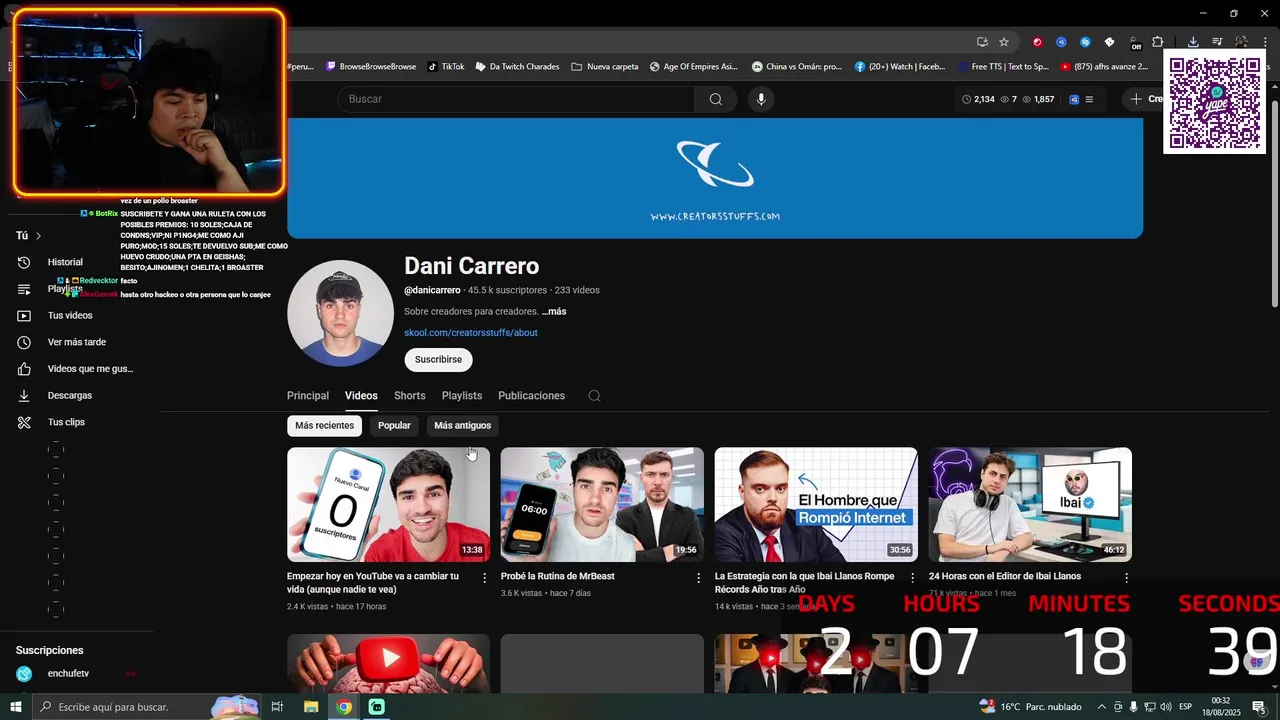Open Task View on taskbar
The width and height of the screenshot is (1280, 720).
pos(277,707)
